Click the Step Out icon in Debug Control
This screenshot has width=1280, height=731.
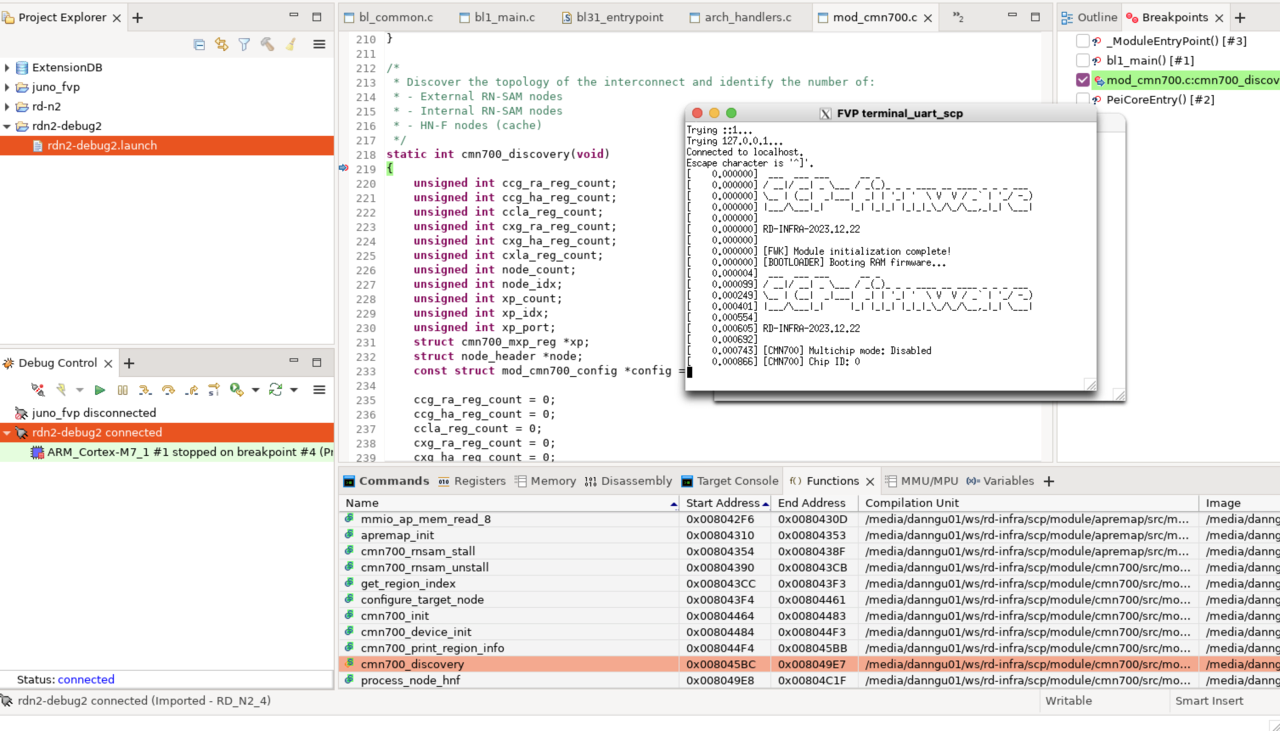click(x=191, y=390)
